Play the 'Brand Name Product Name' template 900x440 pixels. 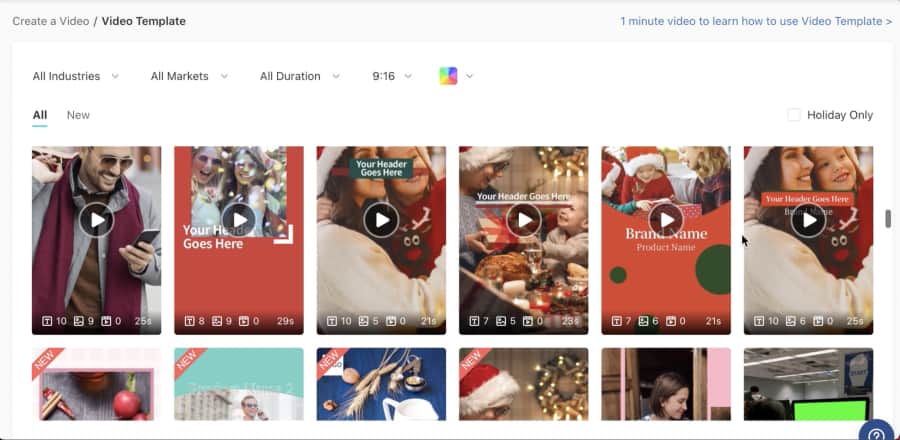[665, 220]
